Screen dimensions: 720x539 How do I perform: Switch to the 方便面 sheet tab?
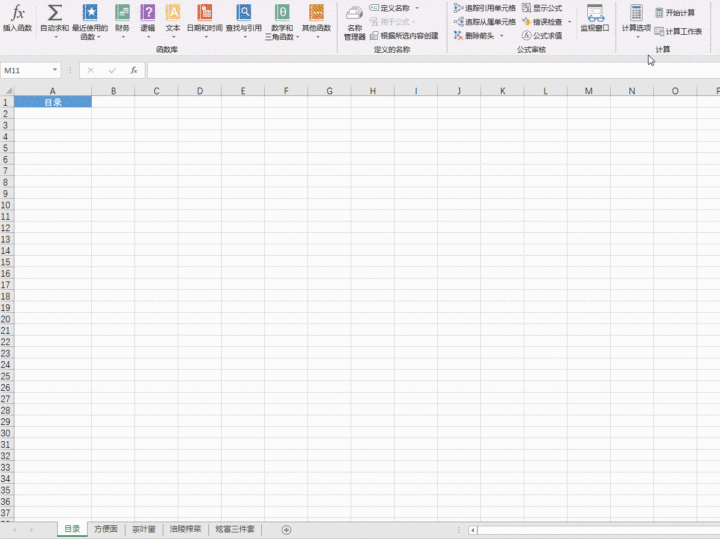pos(106,529)
